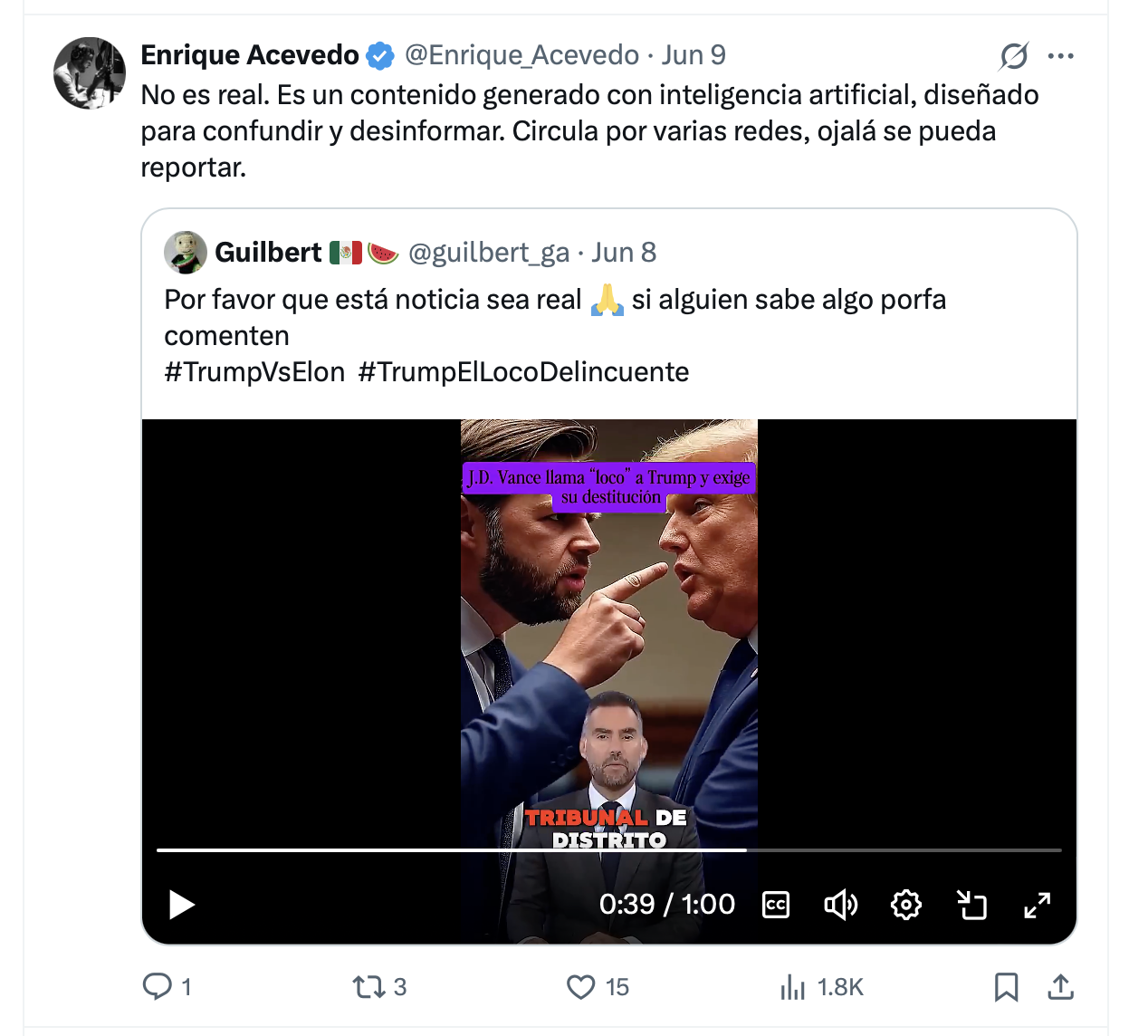The width and height of the screenshot is (1148, 1036).
Task: Reply to Enrique Acevedo's post
Action: tap(158, 987)
